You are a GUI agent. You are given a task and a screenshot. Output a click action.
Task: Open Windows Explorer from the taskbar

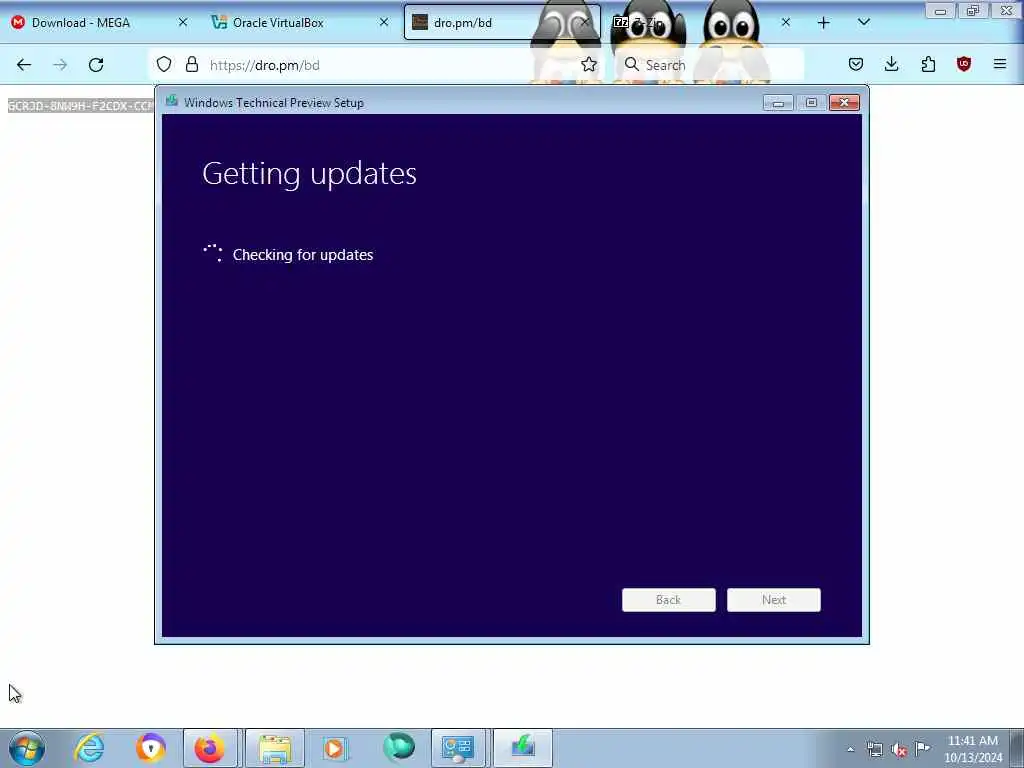[x=275, y=748]
